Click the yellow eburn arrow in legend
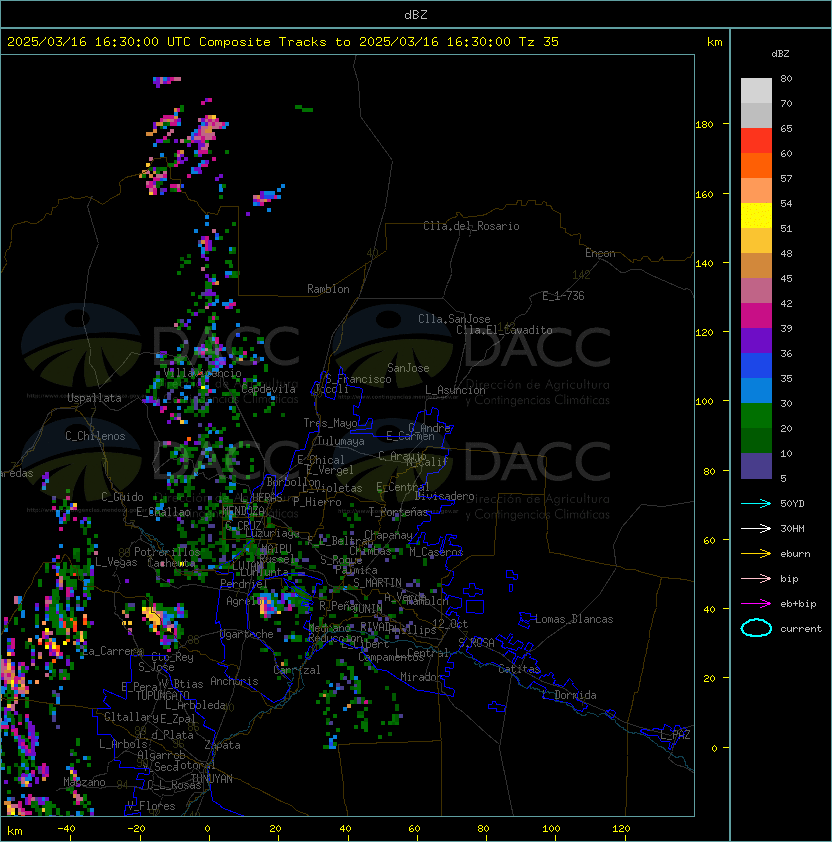832x842 pixels. click(756, 554)
